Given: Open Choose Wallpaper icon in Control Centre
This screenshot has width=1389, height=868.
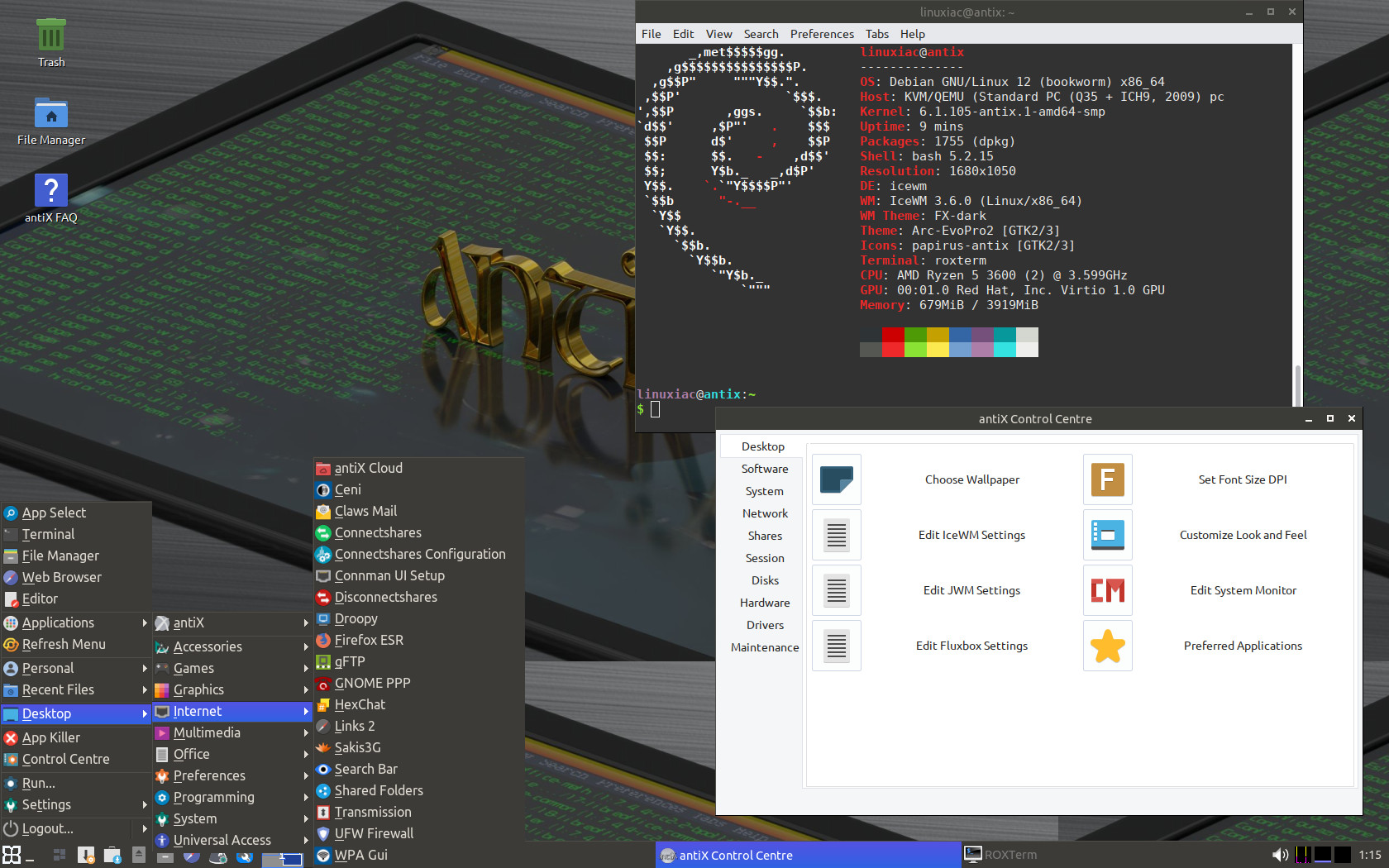Looking at the screenshot, I should [837, 479].
